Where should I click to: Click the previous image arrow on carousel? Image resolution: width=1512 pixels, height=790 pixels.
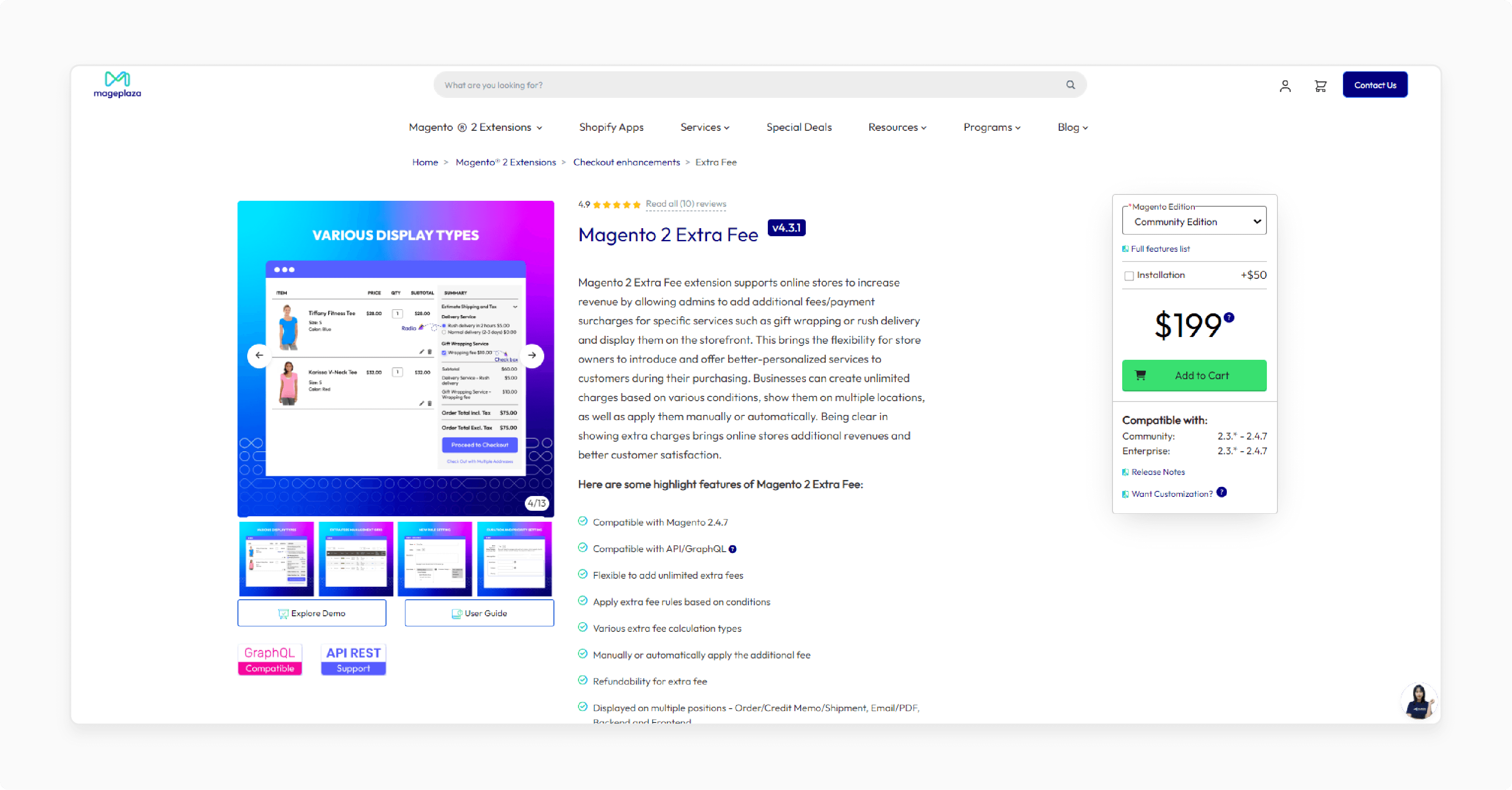pos(259,355)
